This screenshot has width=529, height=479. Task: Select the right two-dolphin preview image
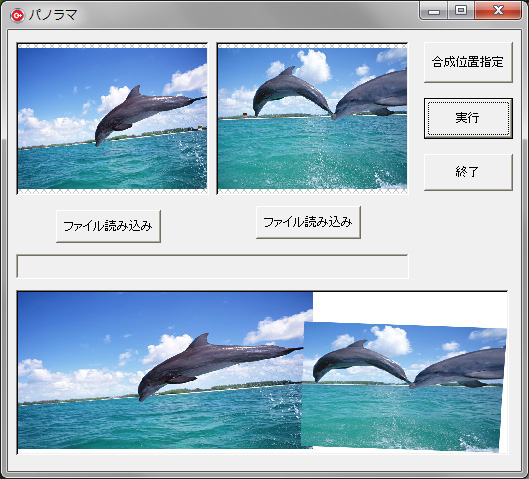312,118
